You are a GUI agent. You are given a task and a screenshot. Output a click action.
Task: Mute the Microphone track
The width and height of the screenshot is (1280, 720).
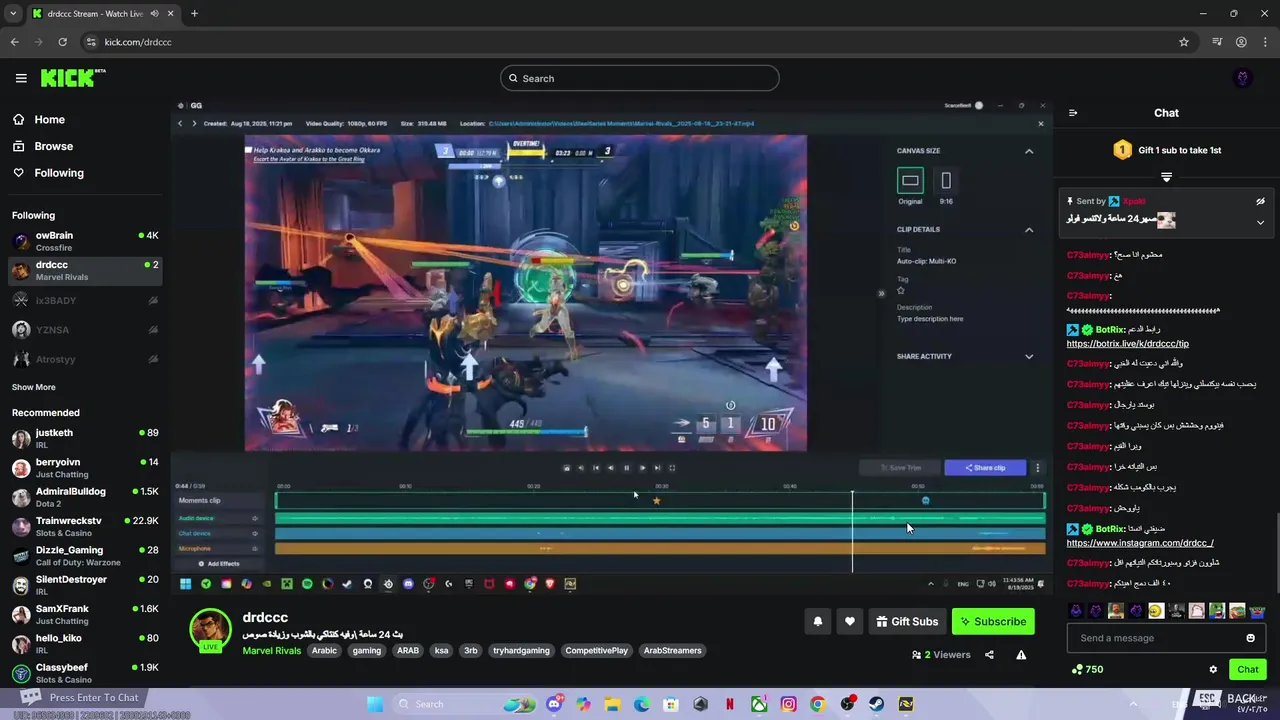pyautogui.click(x=255, y=548)
